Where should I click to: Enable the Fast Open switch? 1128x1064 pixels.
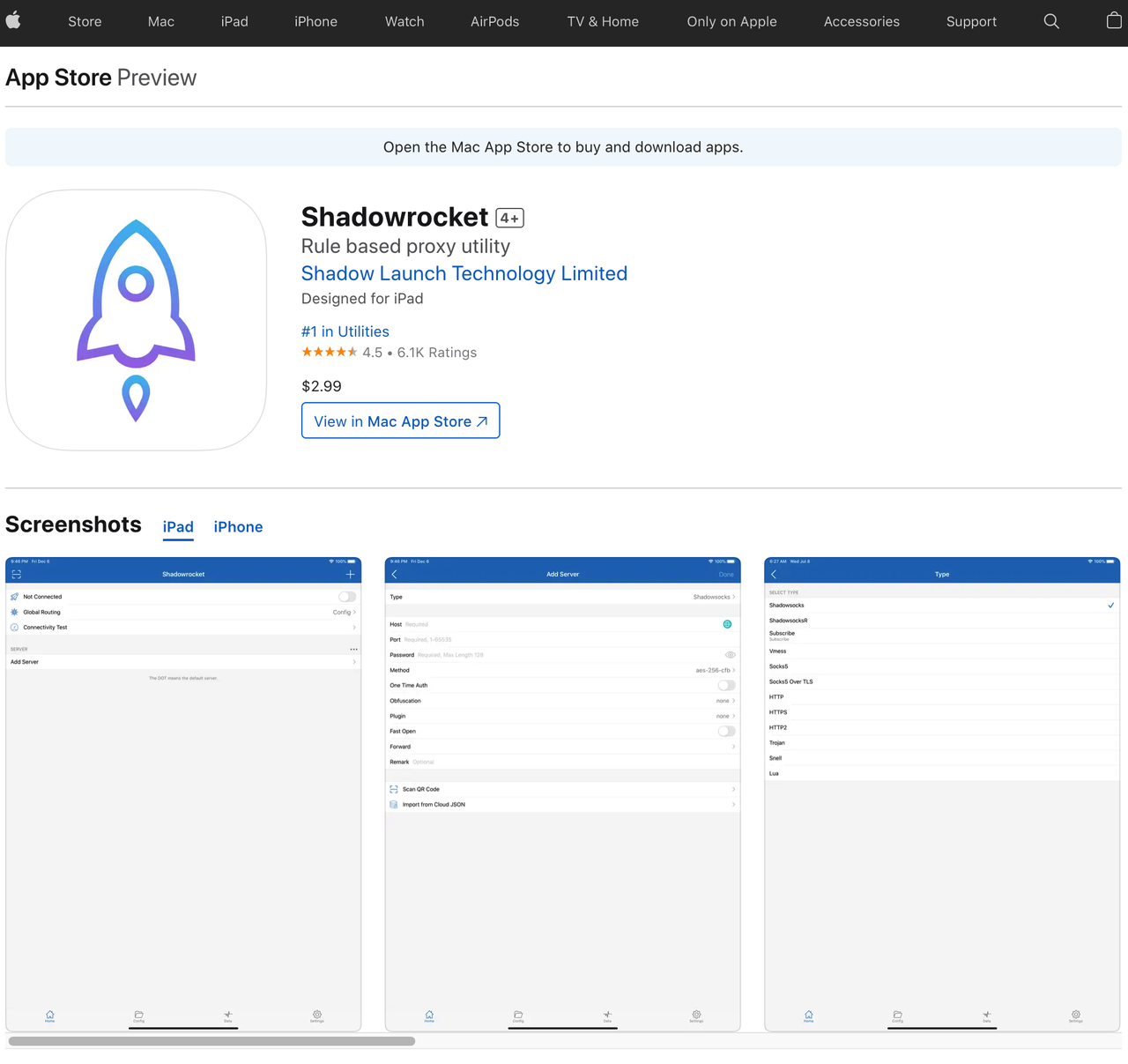[x=726, y=731]
